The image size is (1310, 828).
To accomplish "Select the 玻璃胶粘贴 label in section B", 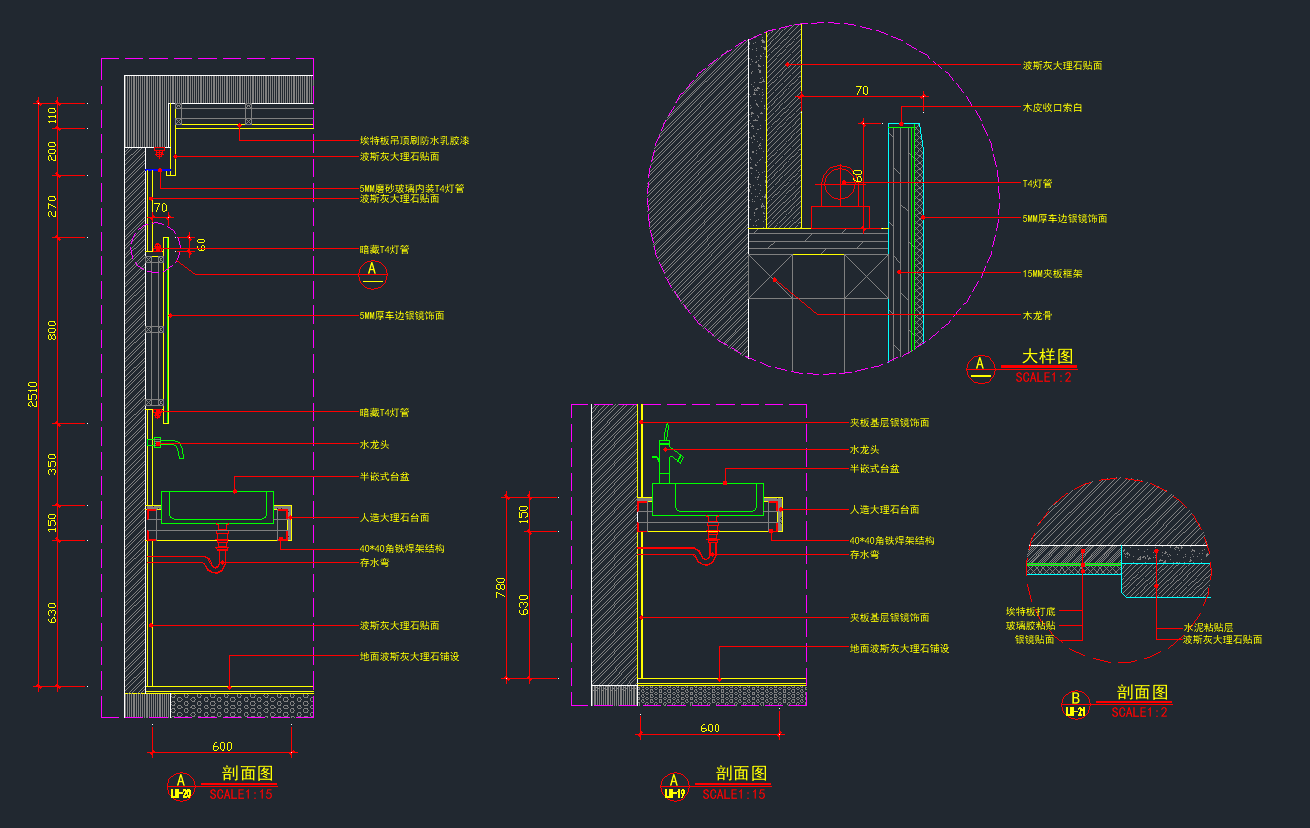I will (1029, 626).
